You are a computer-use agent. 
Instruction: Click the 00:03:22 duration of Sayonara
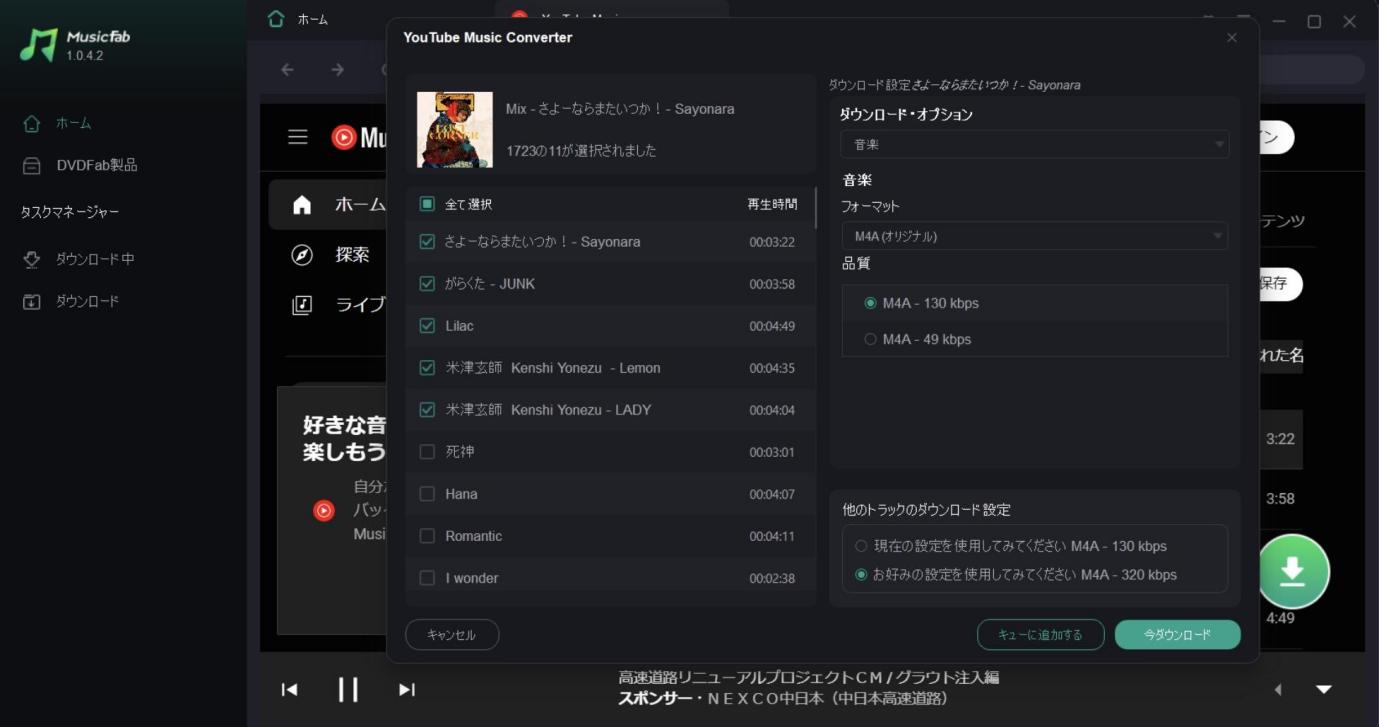772,242
